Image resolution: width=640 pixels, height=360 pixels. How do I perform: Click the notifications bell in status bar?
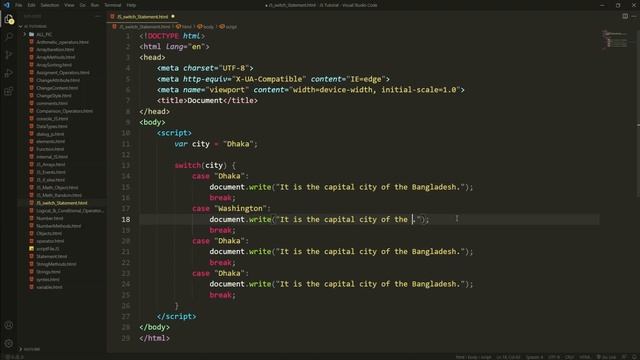[x=633, y=357]
